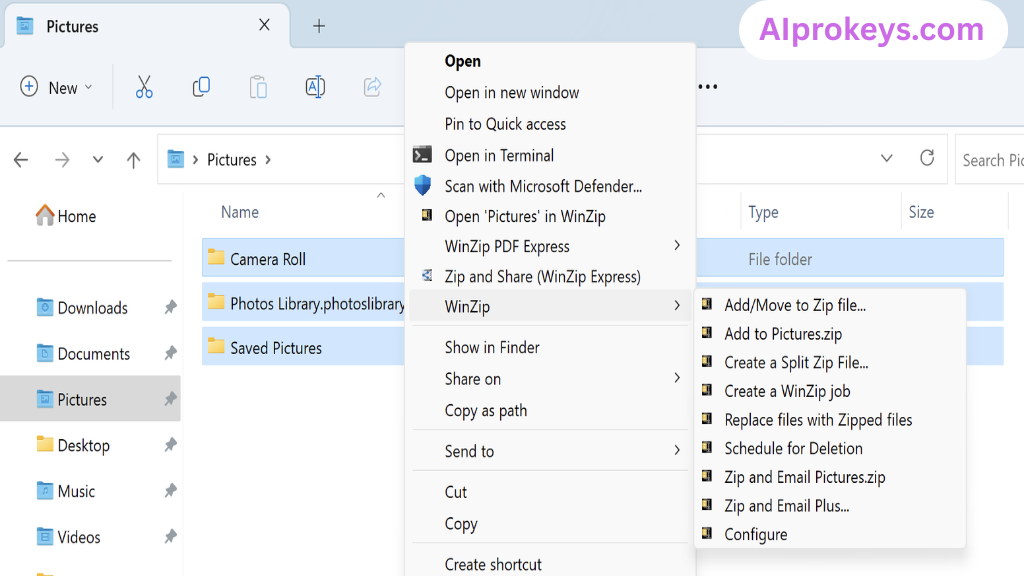1024x576 pixels.
Task: Open Videos in the sidebar
Action: [68, 537]
